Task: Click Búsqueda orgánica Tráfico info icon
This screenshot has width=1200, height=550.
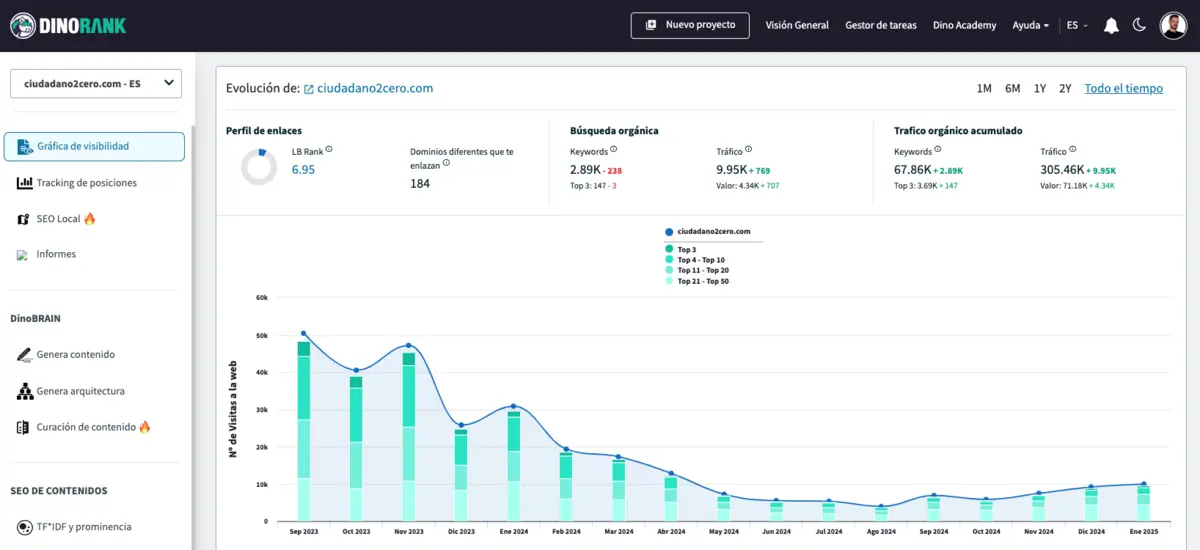Action: pyautogui.click(x=749, y=150)
